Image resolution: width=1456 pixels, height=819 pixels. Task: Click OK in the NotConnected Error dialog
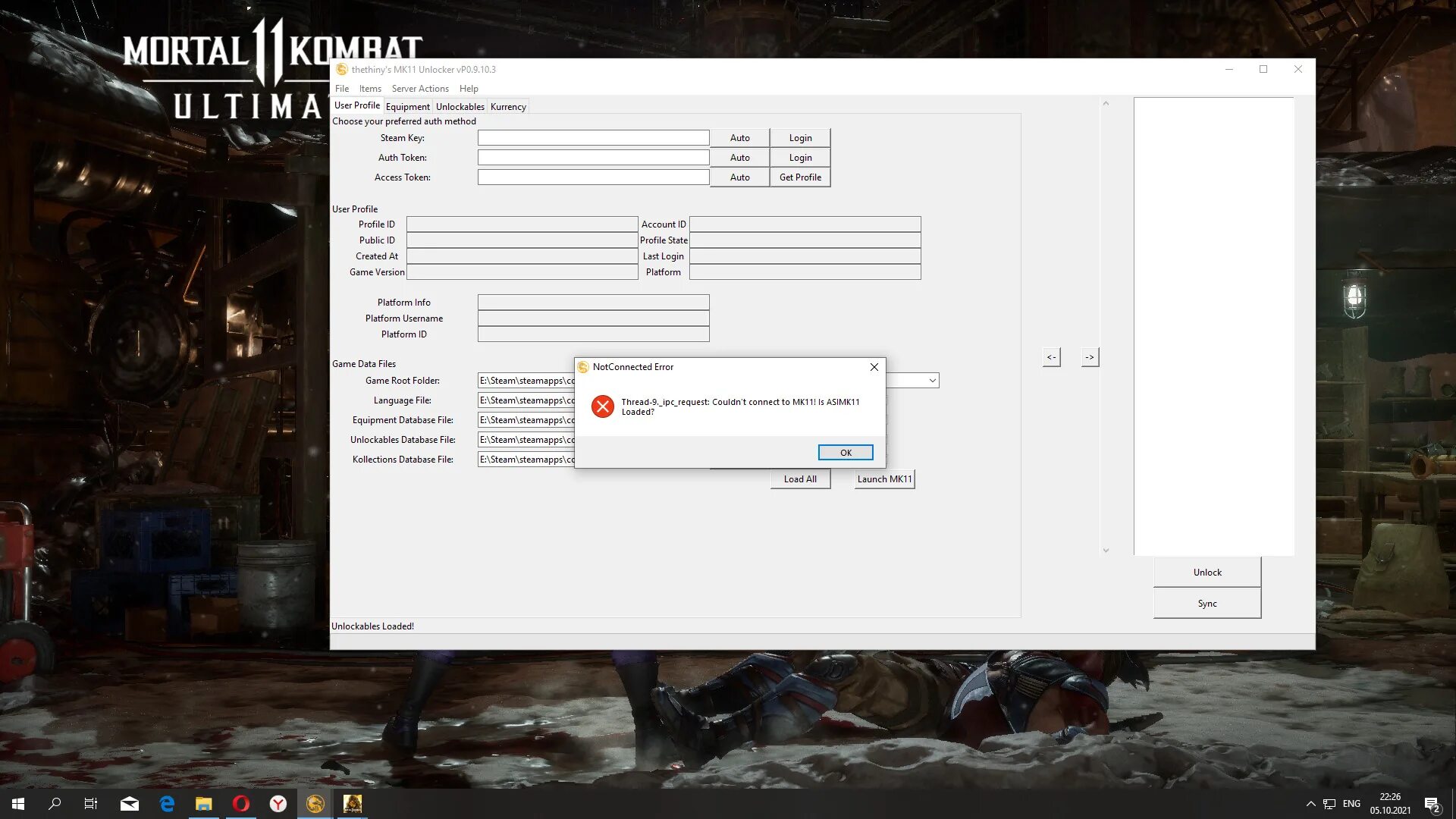coord(846,453)
